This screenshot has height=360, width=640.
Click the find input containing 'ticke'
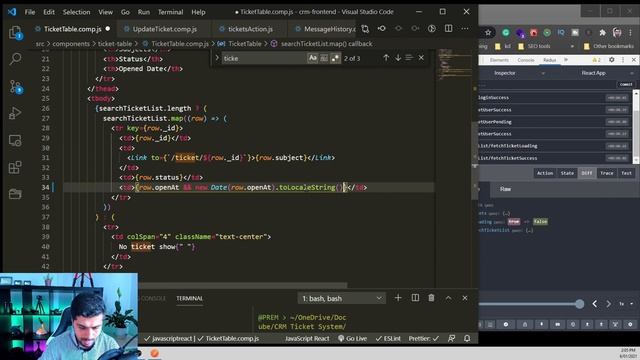click(x=264, y=58)
